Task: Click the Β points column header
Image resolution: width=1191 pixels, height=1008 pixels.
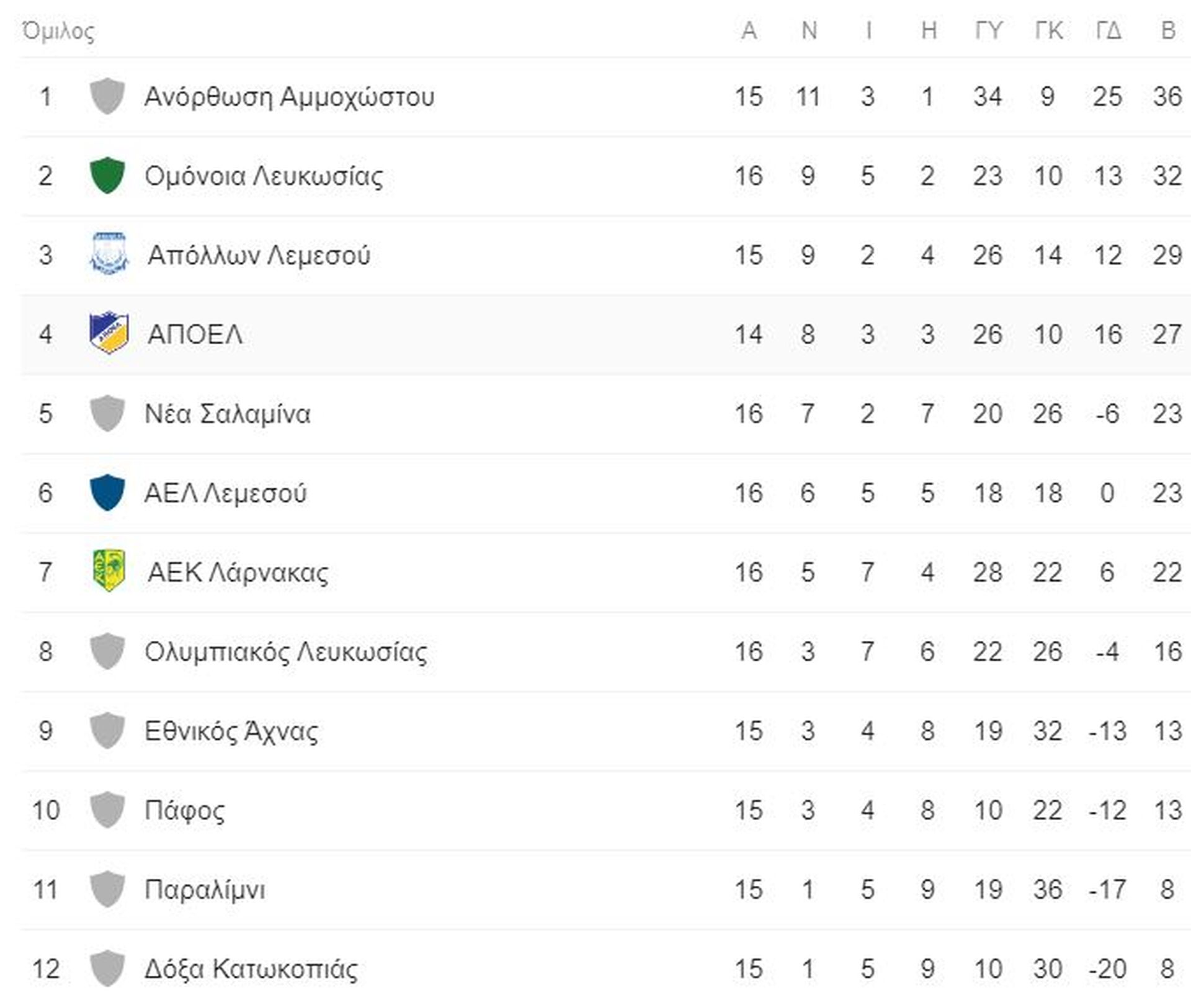Action: [1168, 30]
